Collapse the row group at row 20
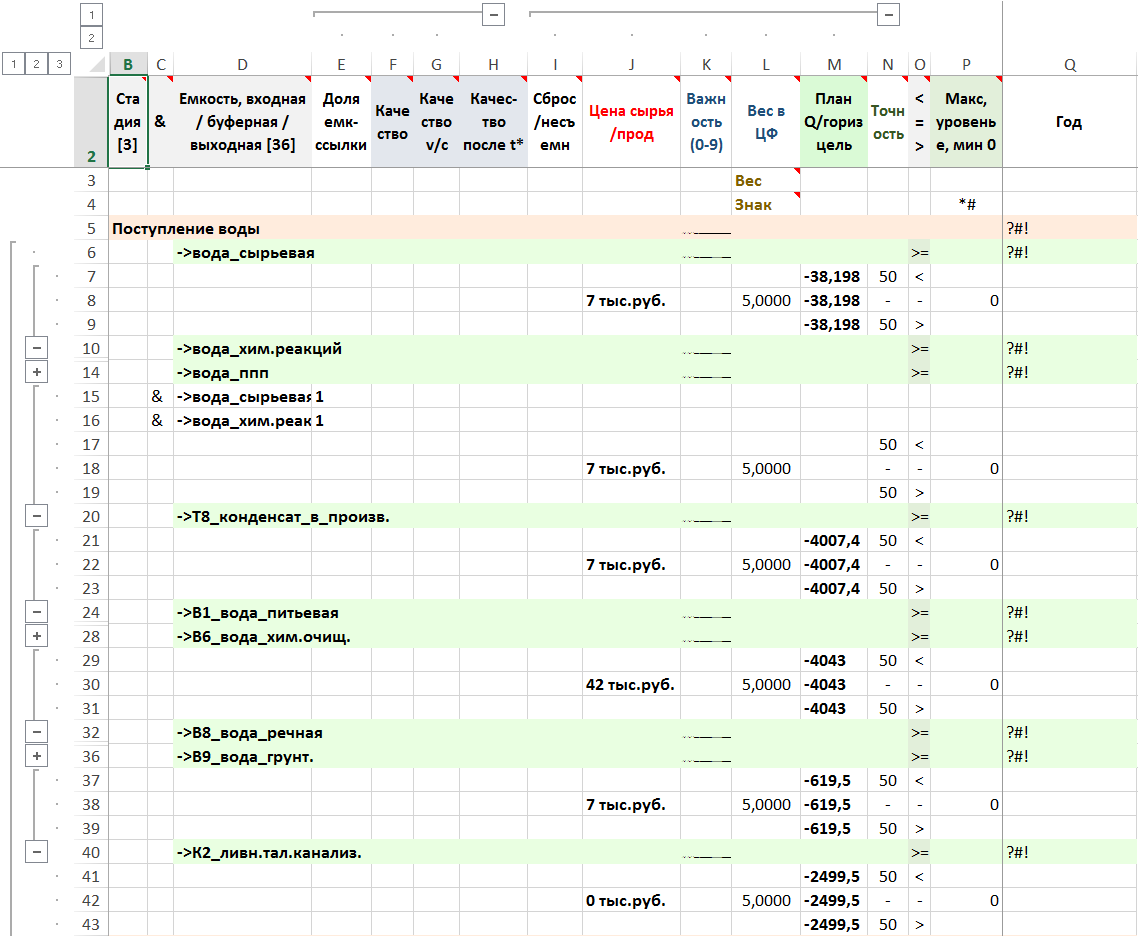 36,516
